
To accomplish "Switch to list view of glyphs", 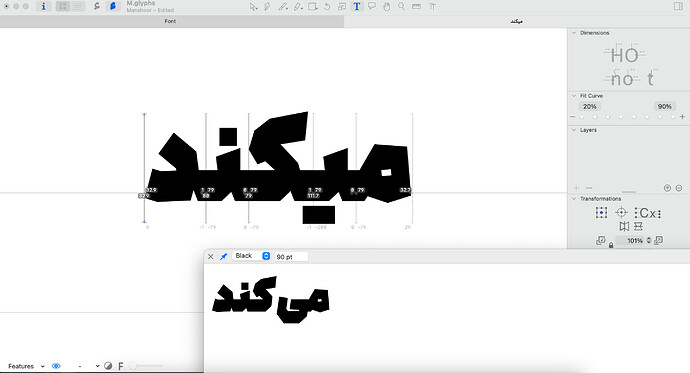I will (78, 6).
